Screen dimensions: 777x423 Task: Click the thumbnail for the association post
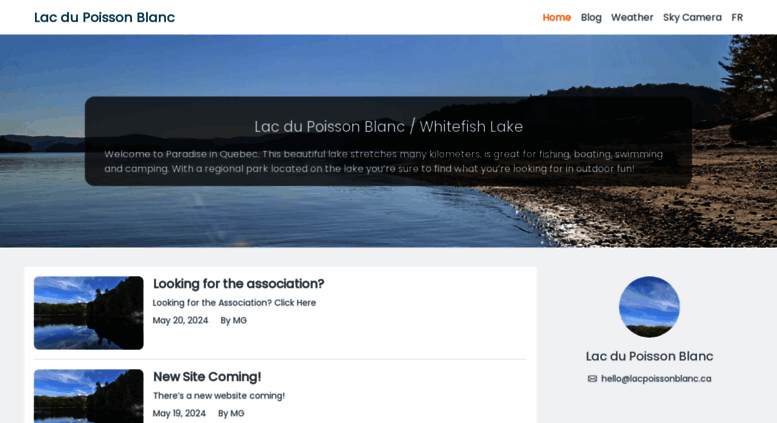tap(89, 313)
